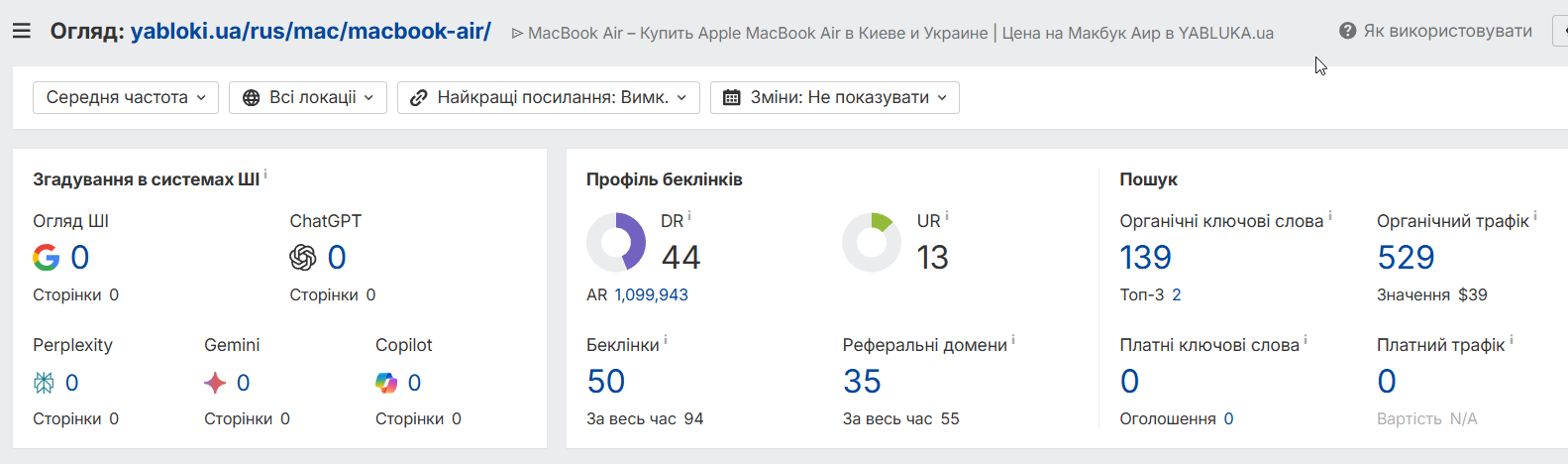Click the DR info tooltip icon

(689, 216)
